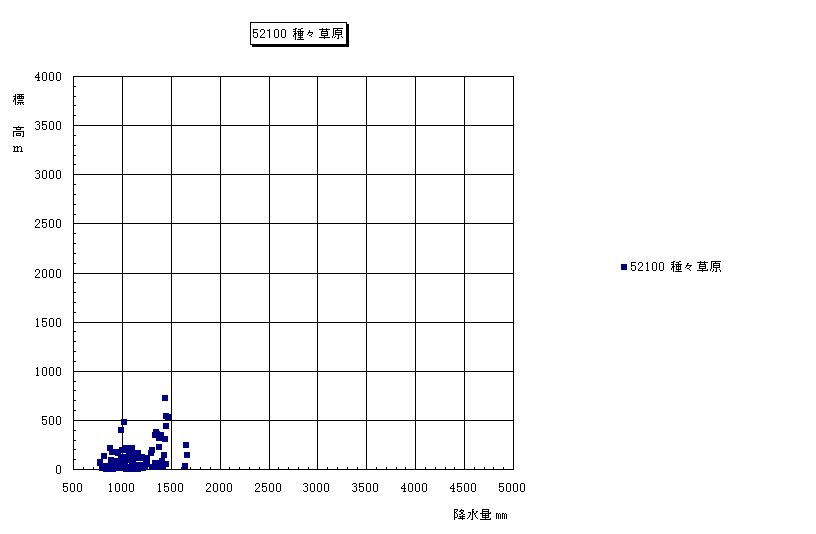Pick the 3000 label on horizontal axis

[x=317, y=488]
